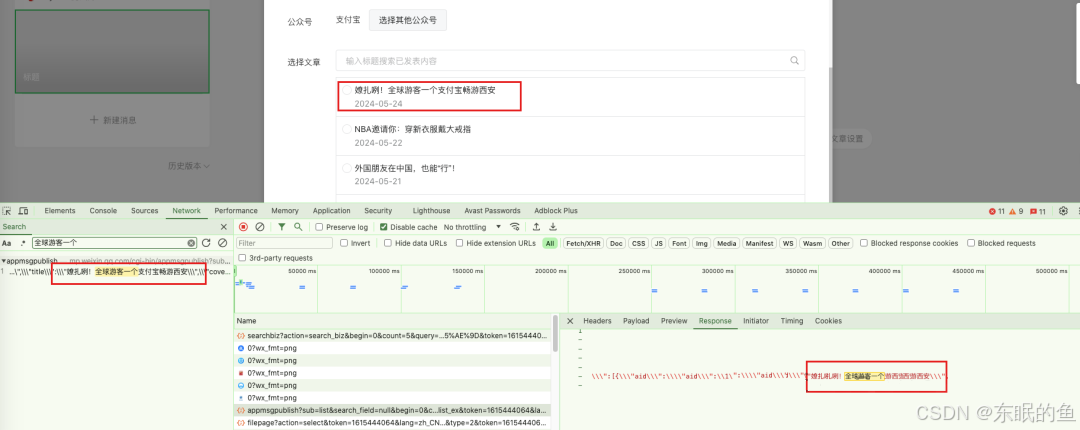1080x430 pixels.
Task: Click the 9 warnings counter icon
Action: coord(1017,212)
